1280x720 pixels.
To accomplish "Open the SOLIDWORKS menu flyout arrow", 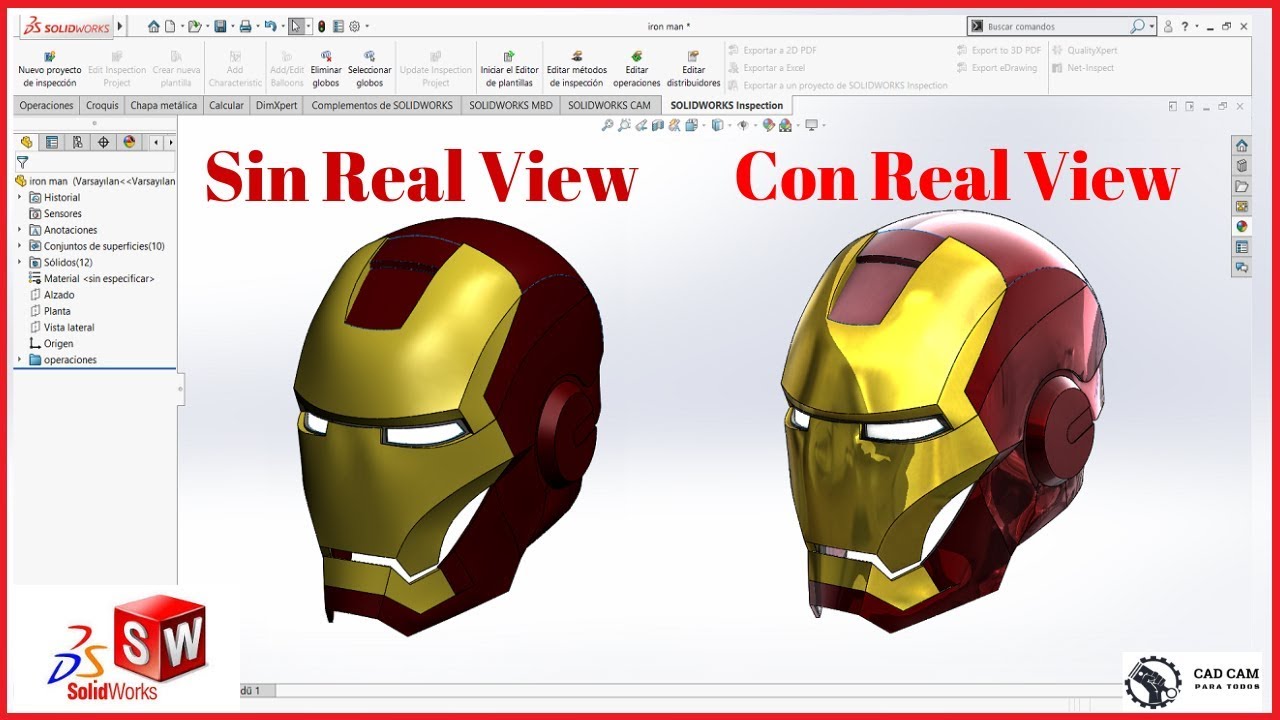I will [121, 26].
